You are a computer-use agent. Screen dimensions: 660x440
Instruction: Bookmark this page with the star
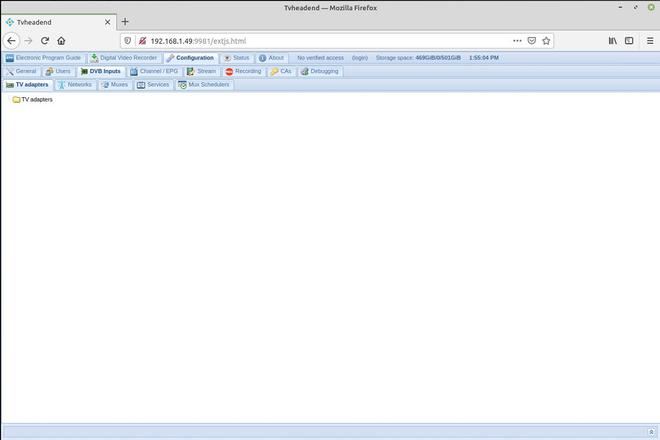546,41
